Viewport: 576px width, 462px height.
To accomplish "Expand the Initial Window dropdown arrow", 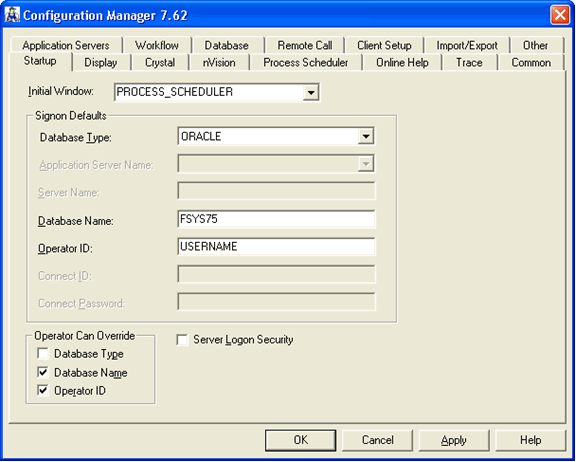I will pos(311,92).
